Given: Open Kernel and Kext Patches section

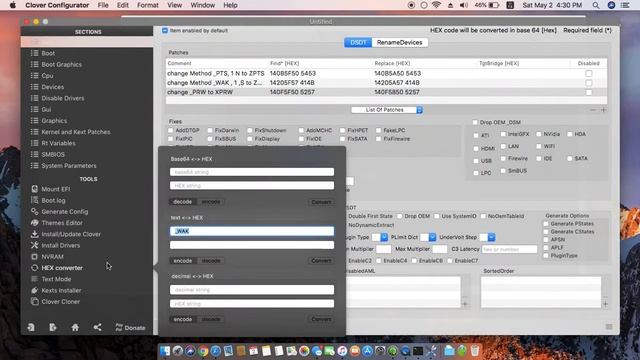Looking at the screenshot, I should 76,132.
